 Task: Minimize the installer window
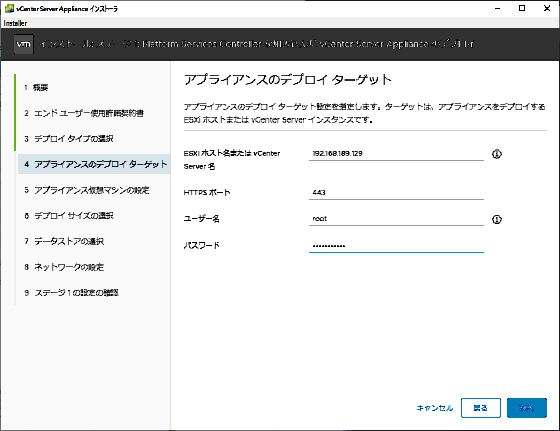click(x=497, y=8)
